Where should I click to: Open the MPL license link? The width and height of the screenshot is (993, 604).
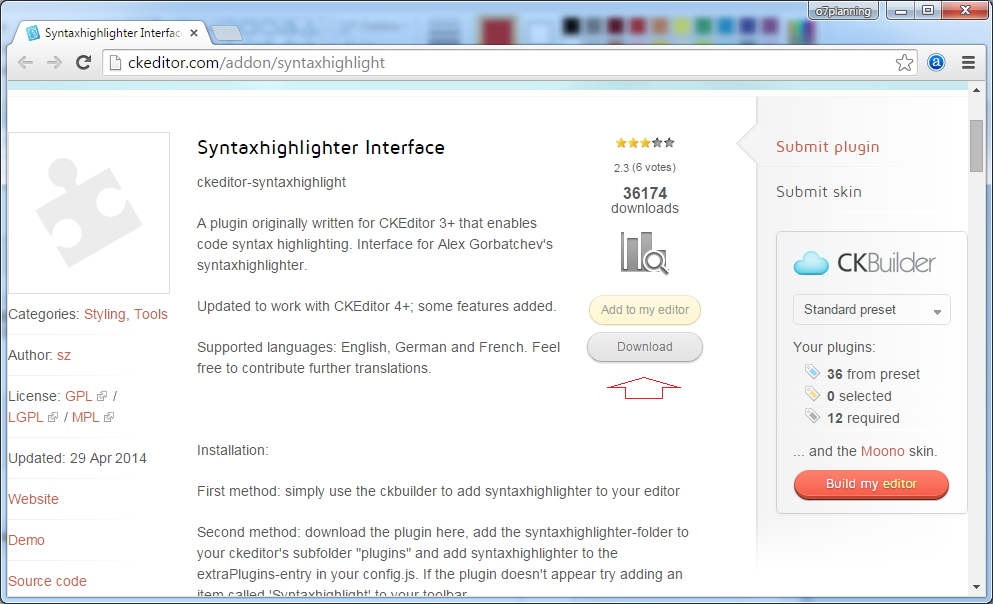pos(85,417)
